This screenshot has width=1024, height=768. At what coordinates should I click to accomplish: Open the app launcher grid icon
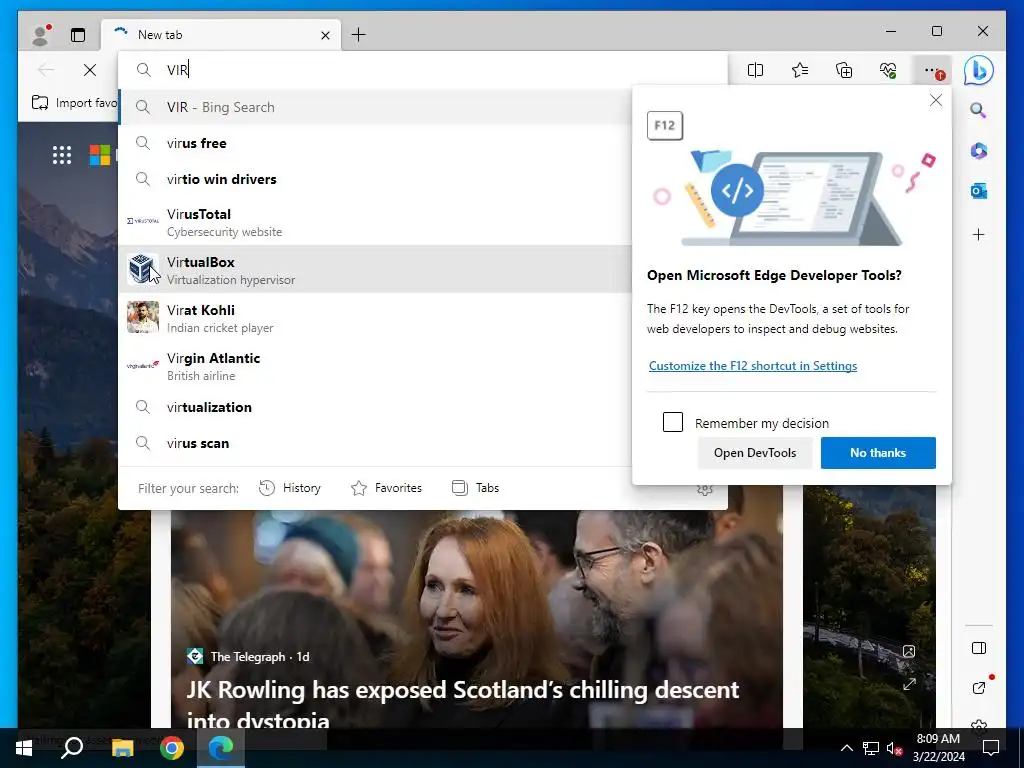click(x=62, y=155)
